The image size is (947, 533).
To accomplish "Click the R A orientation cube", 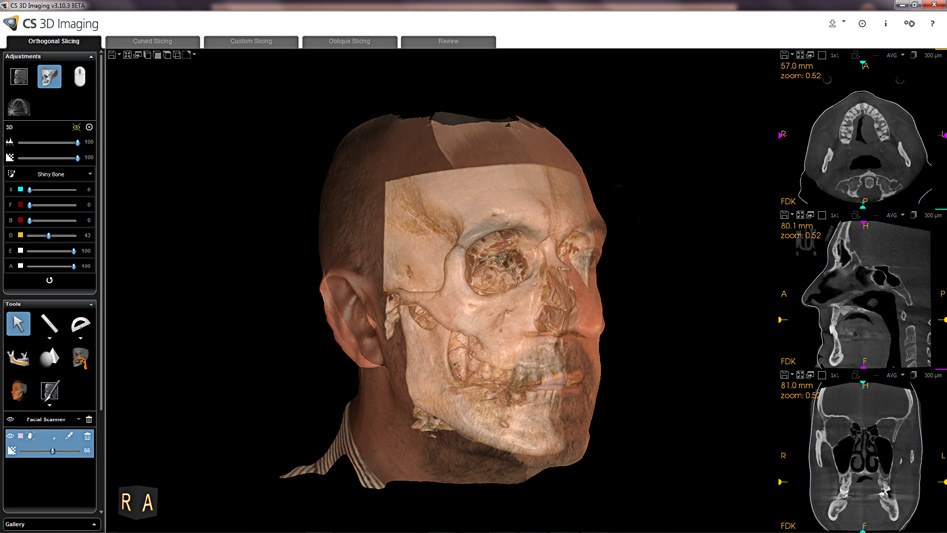I will pyautogui.click(x=138, y=502).
